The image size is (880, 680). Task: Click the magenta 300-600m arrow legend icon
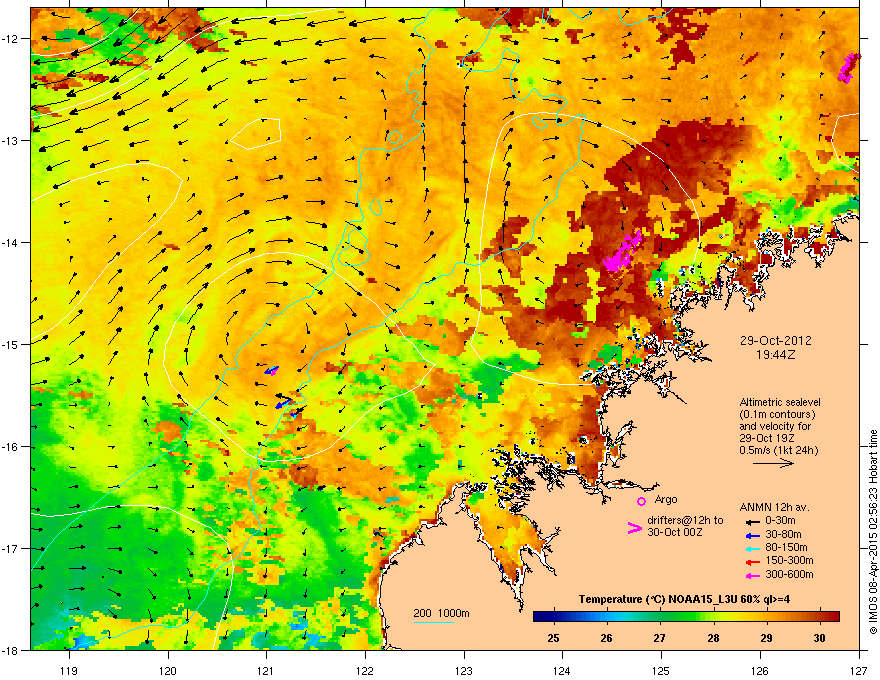753,575
